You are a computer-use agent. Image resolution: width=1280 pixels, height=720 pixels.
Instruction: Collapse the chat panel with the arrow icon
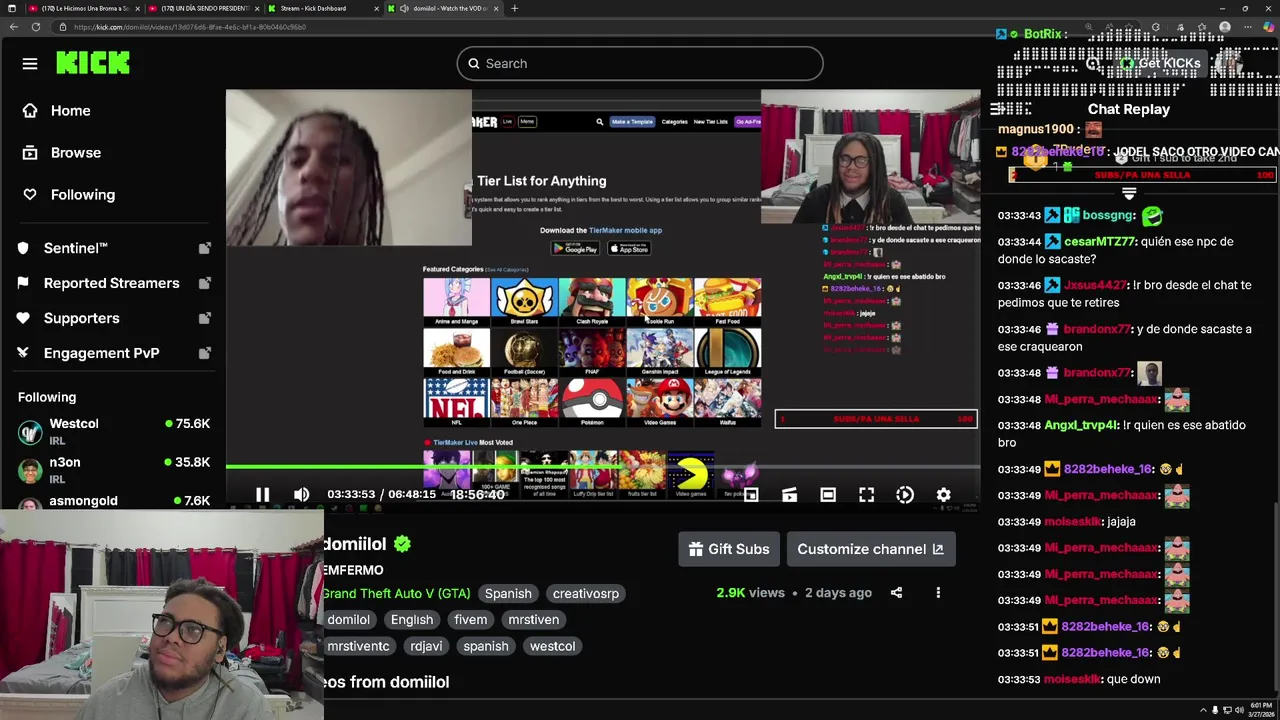(x=996, y=109)
